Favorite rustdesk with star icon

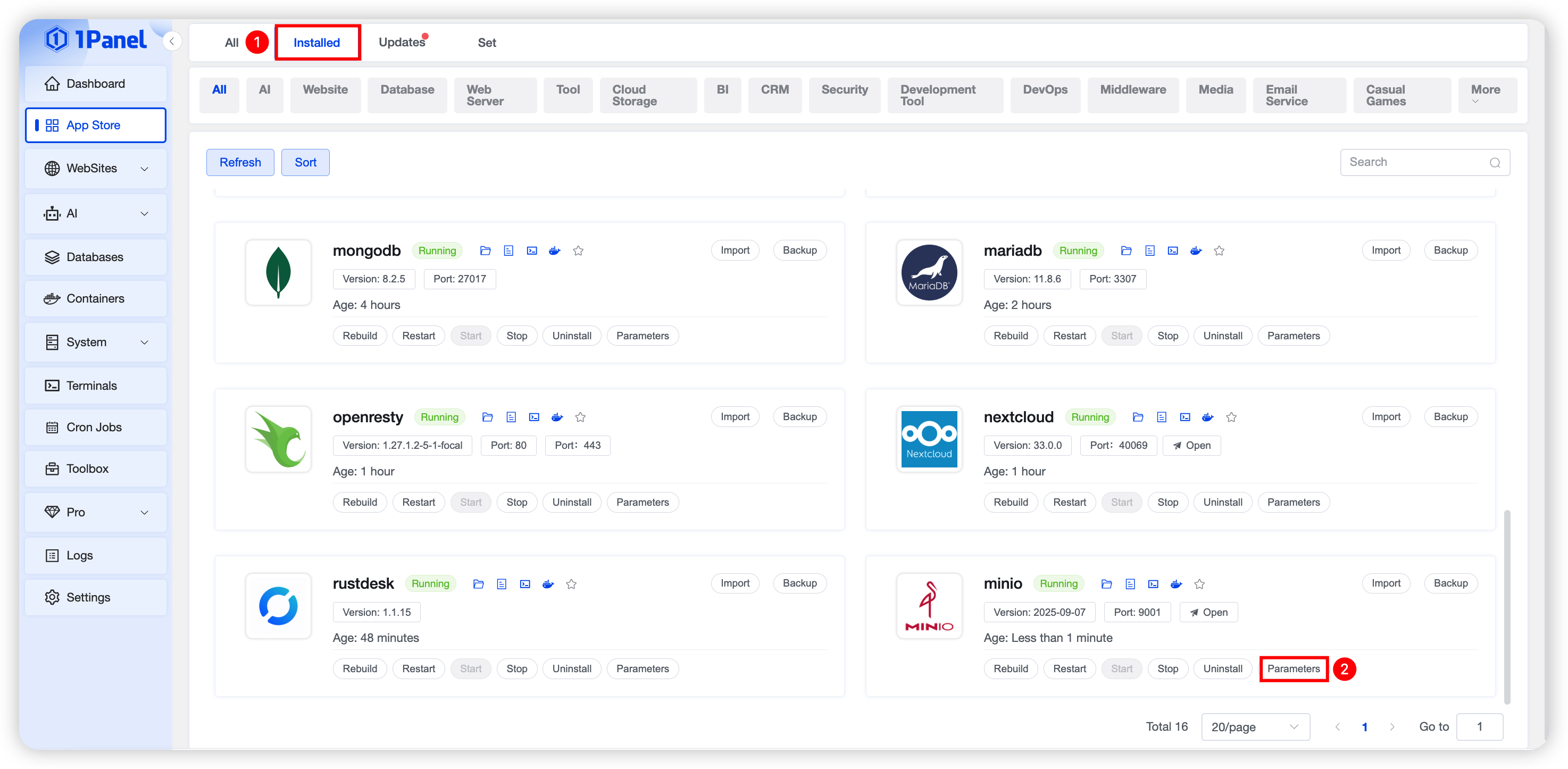coord(571,584)
